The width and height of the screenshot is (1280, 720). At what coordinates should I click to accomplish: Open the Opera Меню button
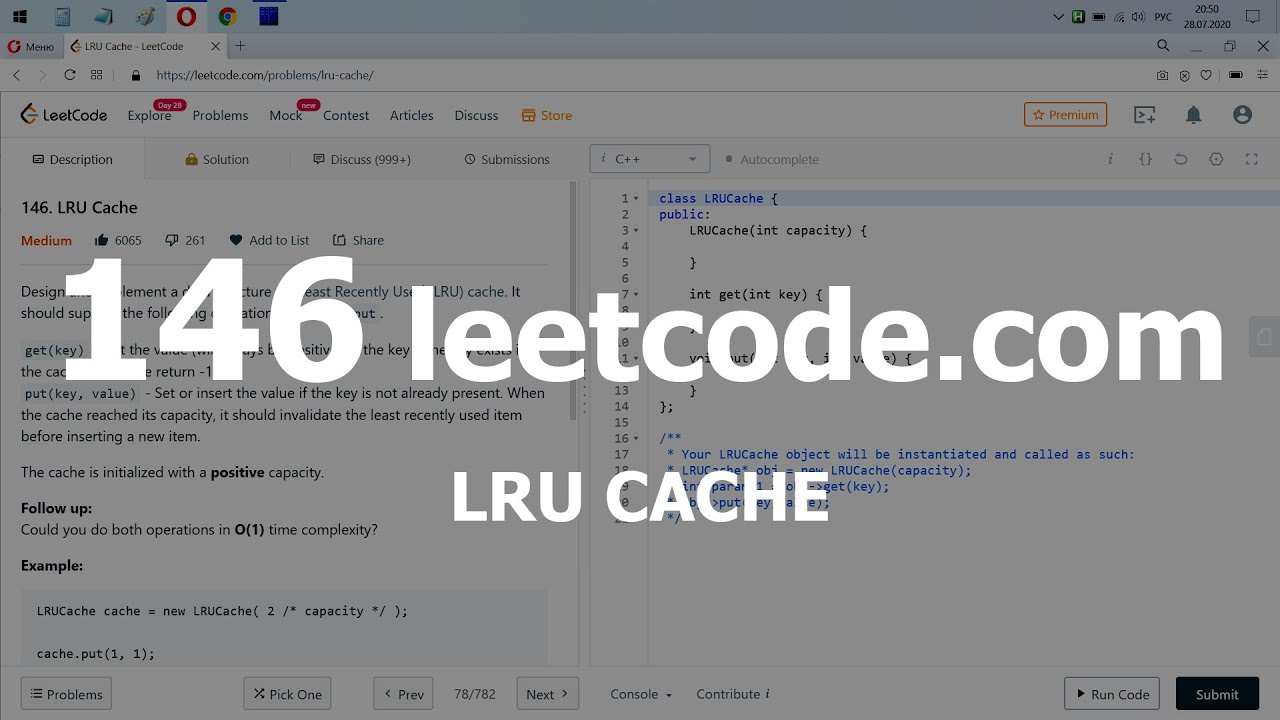tap(31, 46)
